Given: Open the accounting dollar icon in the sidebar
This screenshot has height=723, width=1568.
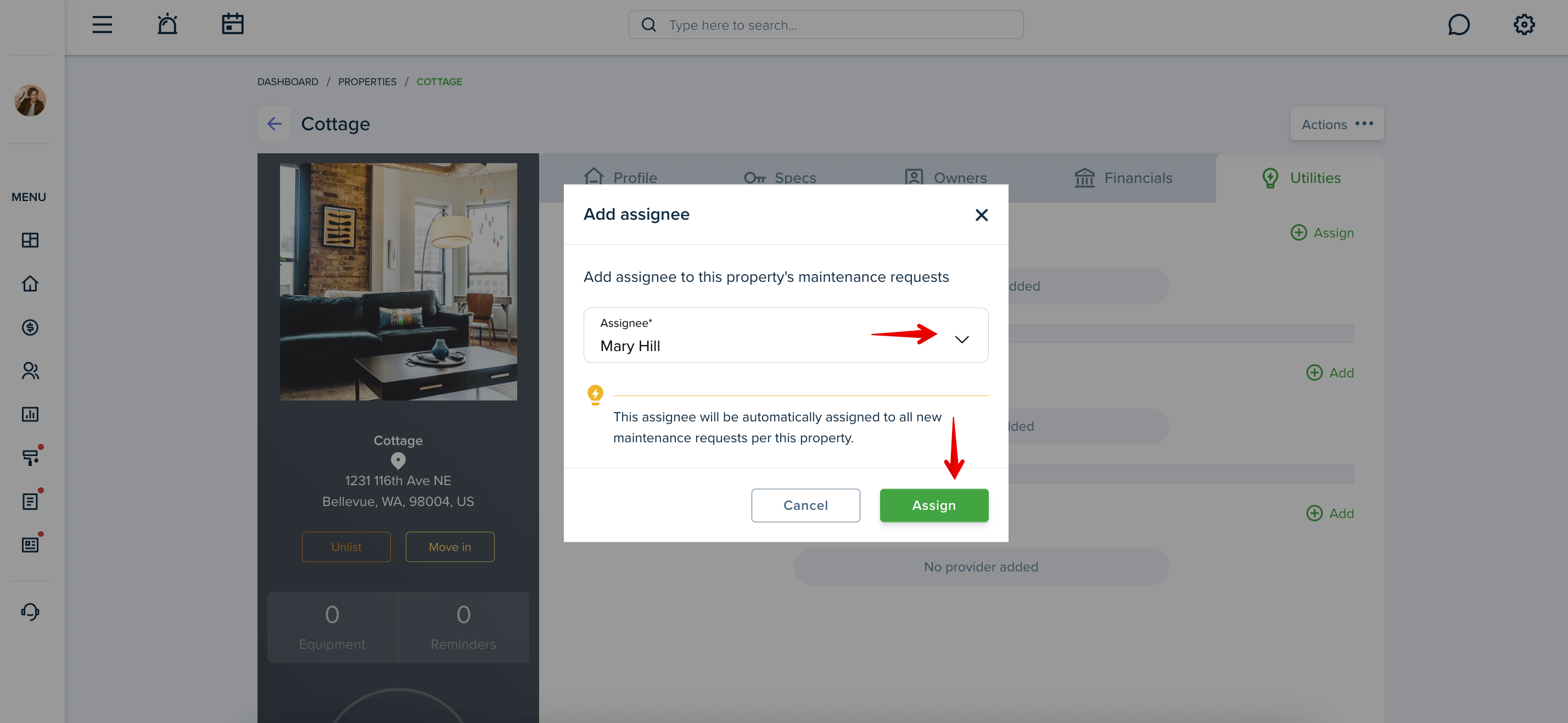Looking at the screenshot, I should pos(30,327).
